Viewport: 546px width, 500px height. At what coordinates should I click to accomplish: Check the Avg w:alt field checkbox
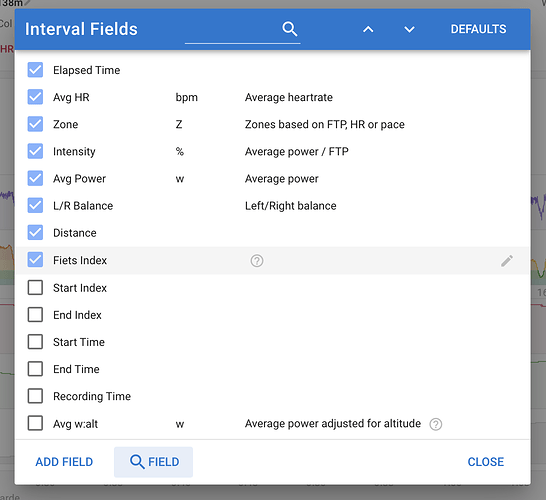[35, 423]
